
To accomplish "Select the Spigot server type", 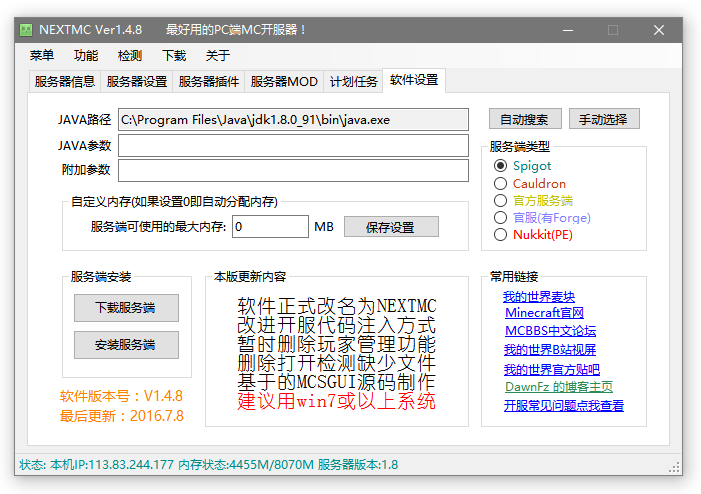I will pos(522,166).
